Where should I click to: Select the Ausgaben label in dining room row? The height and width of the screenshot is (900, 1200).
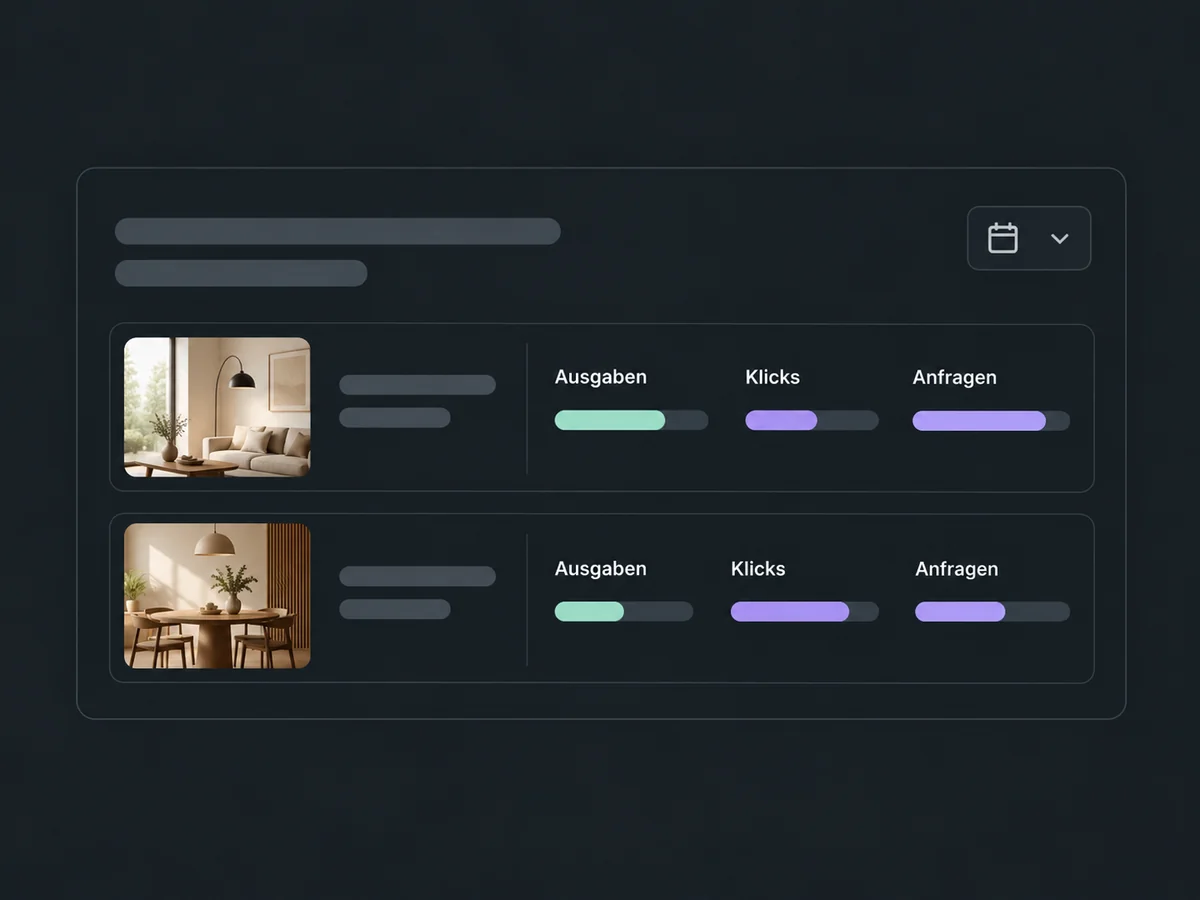coord(601,569)
